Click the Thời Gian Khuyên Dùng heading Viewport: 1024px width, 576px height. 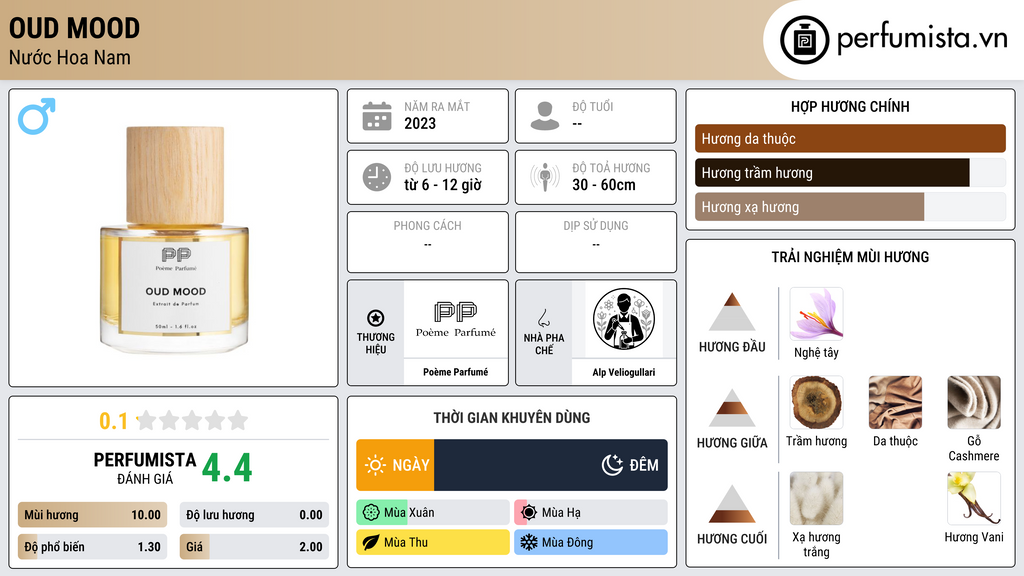click(512, 418)
